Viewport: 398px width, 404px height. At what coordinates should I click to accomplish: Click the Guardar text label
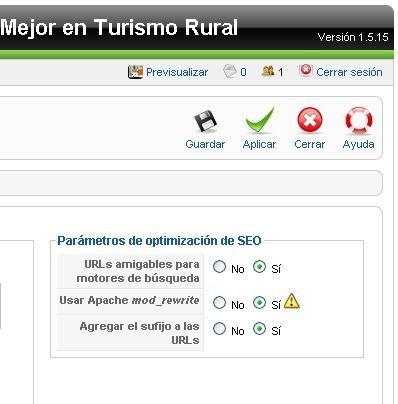[x=205, y=144]
